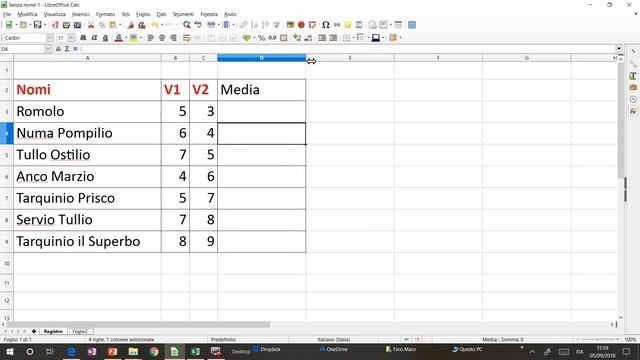
Task: Open font name Calibri dropdown
Action: click(x=50, y=38)
